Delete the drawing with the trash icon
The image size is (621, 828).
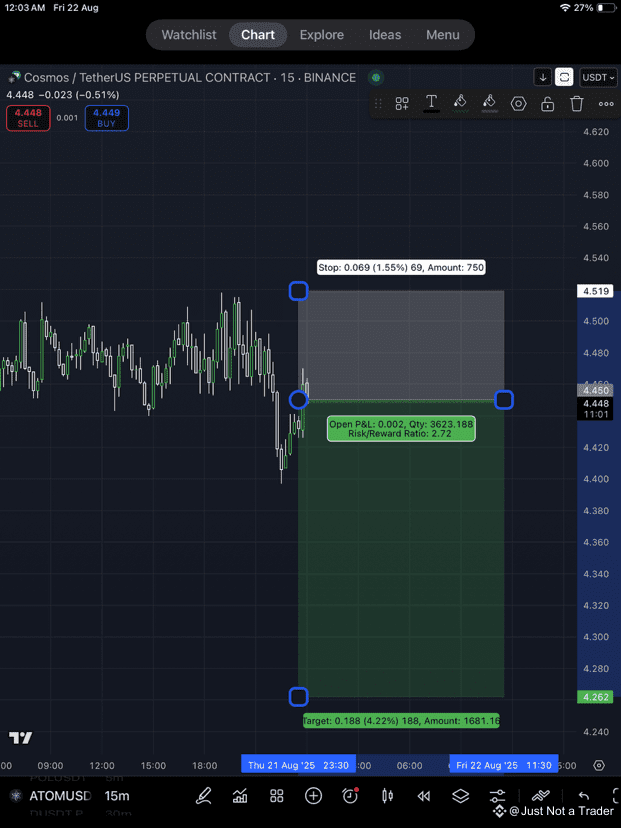tap(577, 104)
